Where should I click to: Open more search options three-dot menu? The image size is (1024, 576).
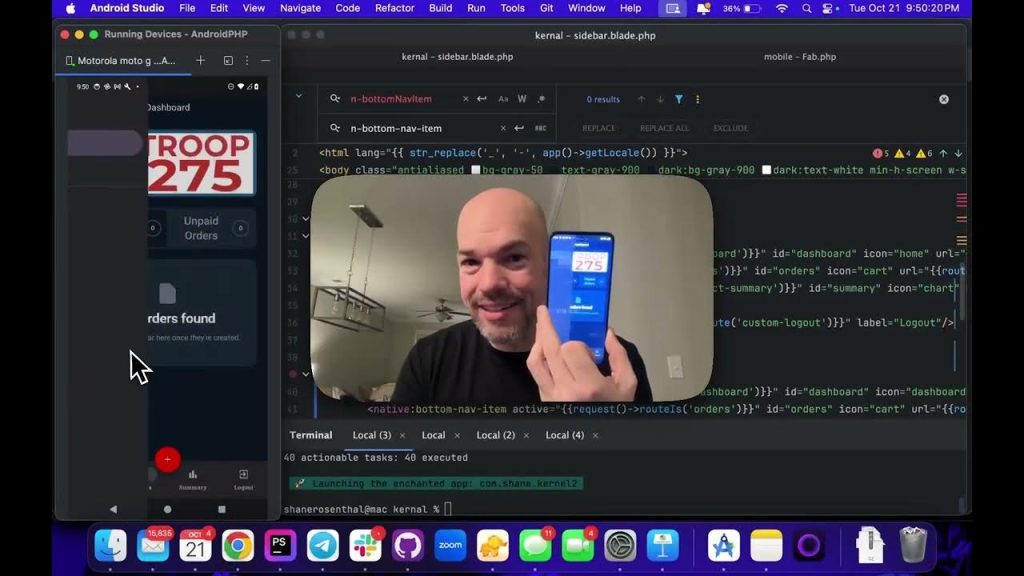pos(697,99)
